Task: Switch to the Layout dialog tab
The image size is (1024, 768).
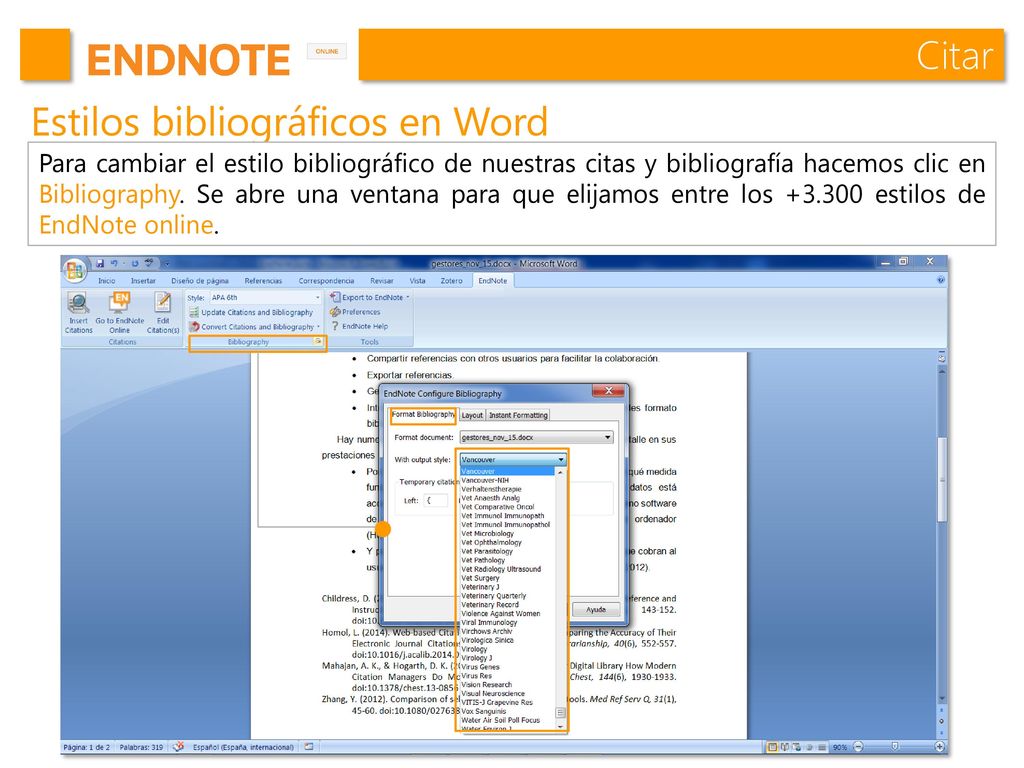Action: [472, 415]
